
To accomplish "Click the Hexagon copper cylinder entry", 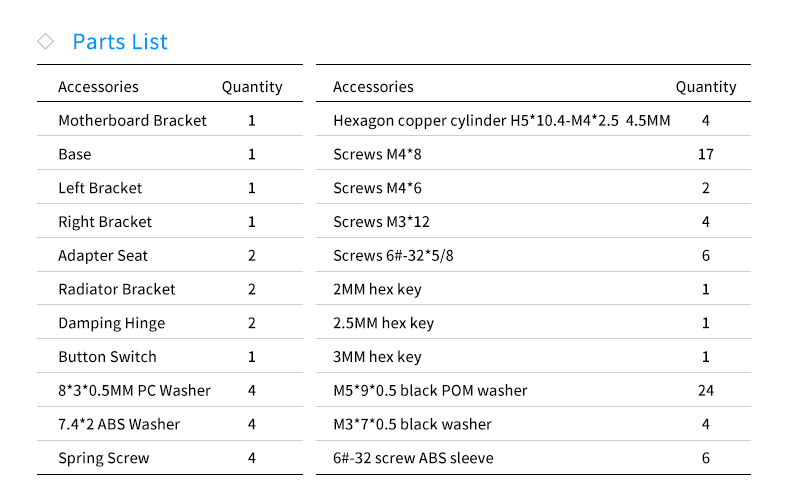I will [x=501, y=120].
